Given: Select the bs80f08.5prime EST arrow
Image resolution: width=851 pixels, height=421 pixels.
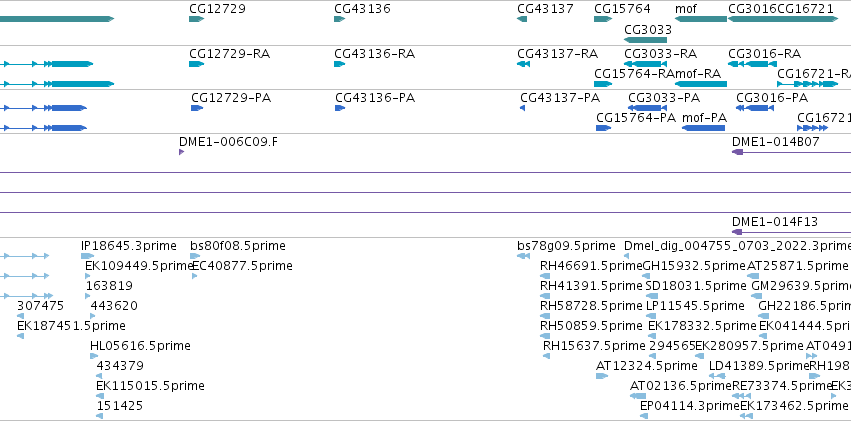Looking at the screenshot, I should pyautogui.click(x=195, y=256).
